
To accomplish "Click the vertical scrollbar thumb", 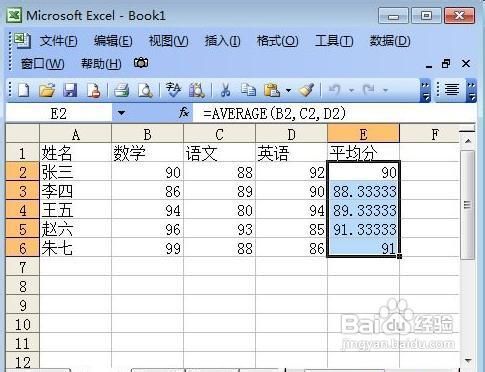I will [x=468, y=205].
